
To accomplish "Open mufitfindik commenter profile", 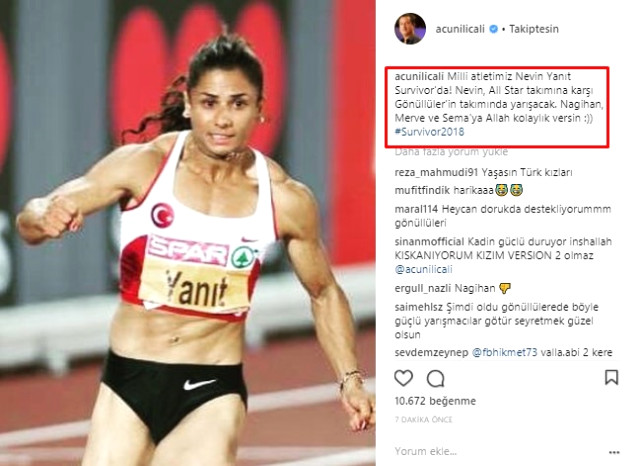I will pos(422,191).
